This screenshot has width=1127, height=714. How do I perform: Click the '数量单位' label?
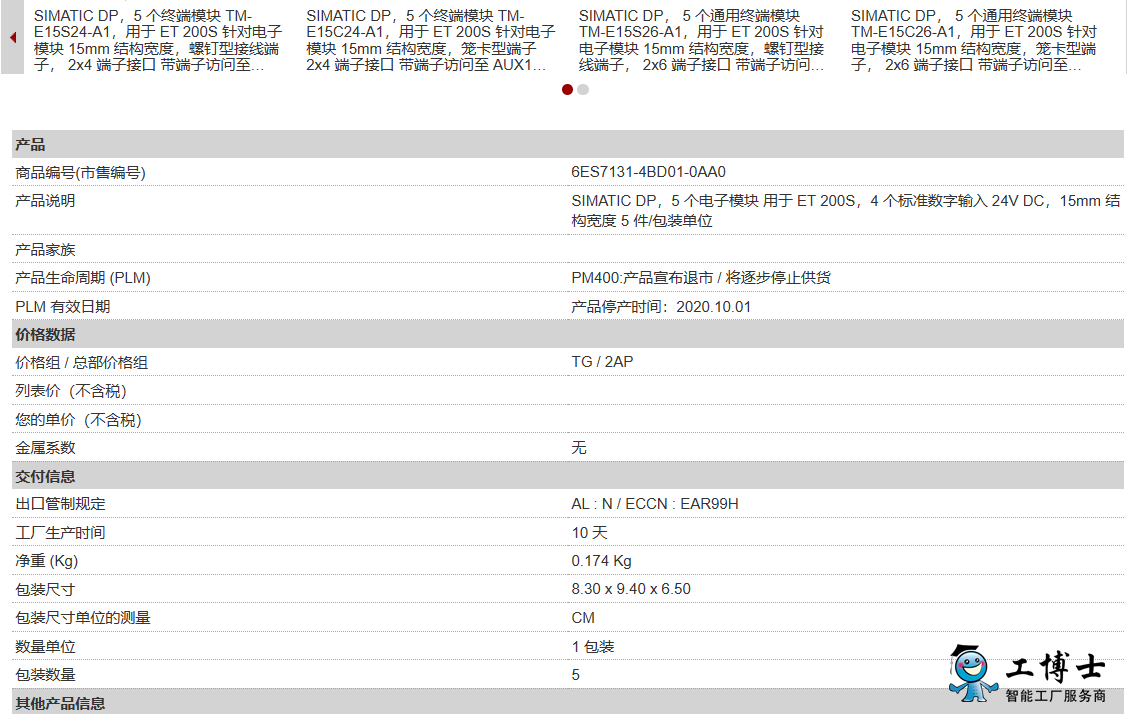click(45, 646)
